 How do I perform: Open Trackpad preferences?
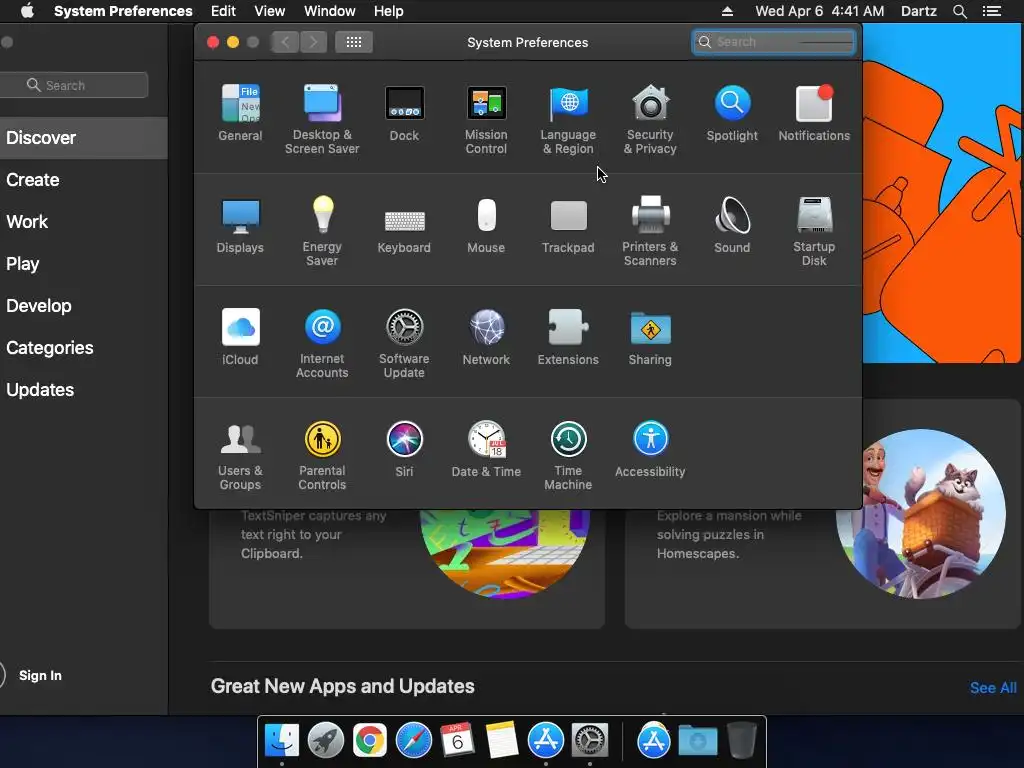(568, 225)
